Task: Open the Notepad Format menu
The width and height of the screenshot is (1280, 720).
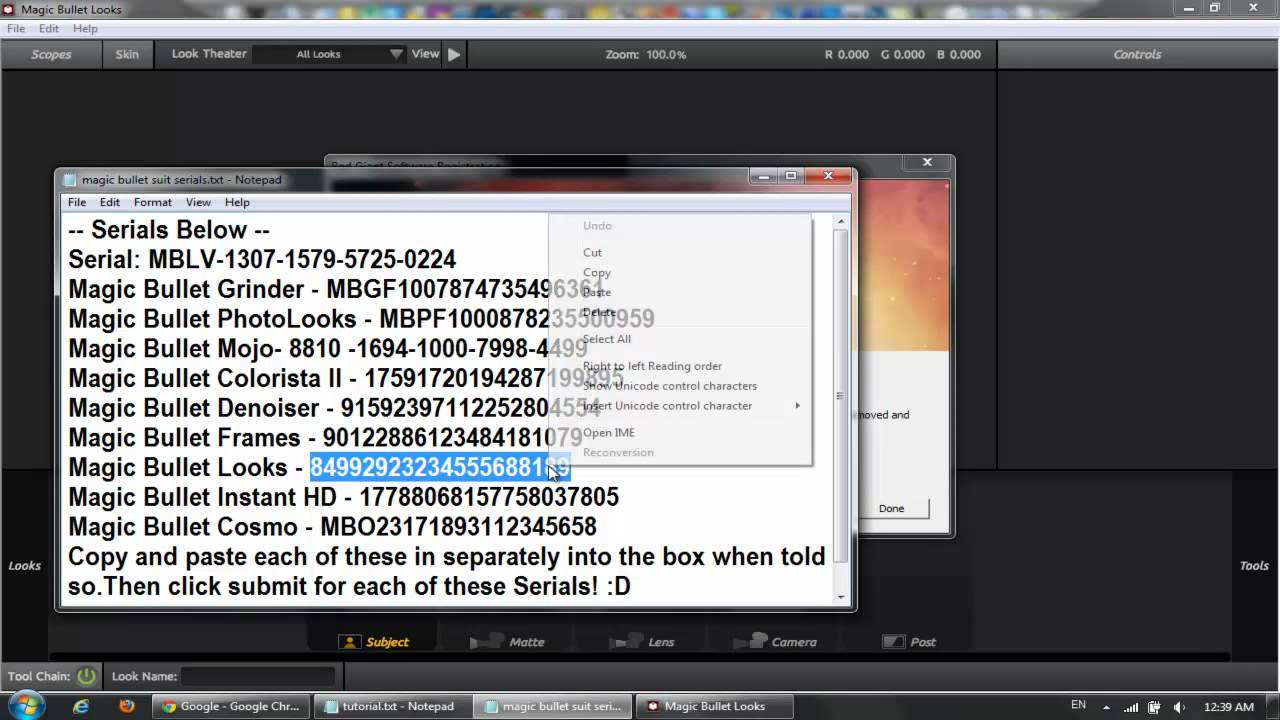Action: pos(153,202)
